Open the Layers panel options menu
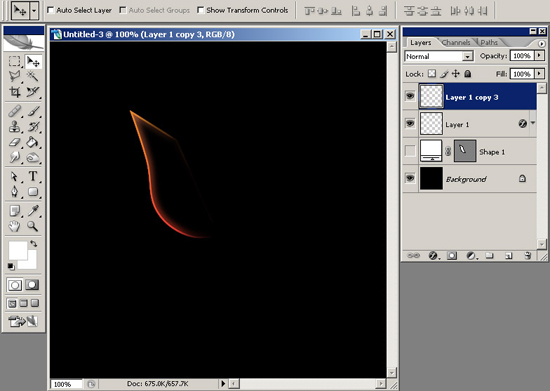Viewport: 550px width, 391px height. (x=542, y=43)
